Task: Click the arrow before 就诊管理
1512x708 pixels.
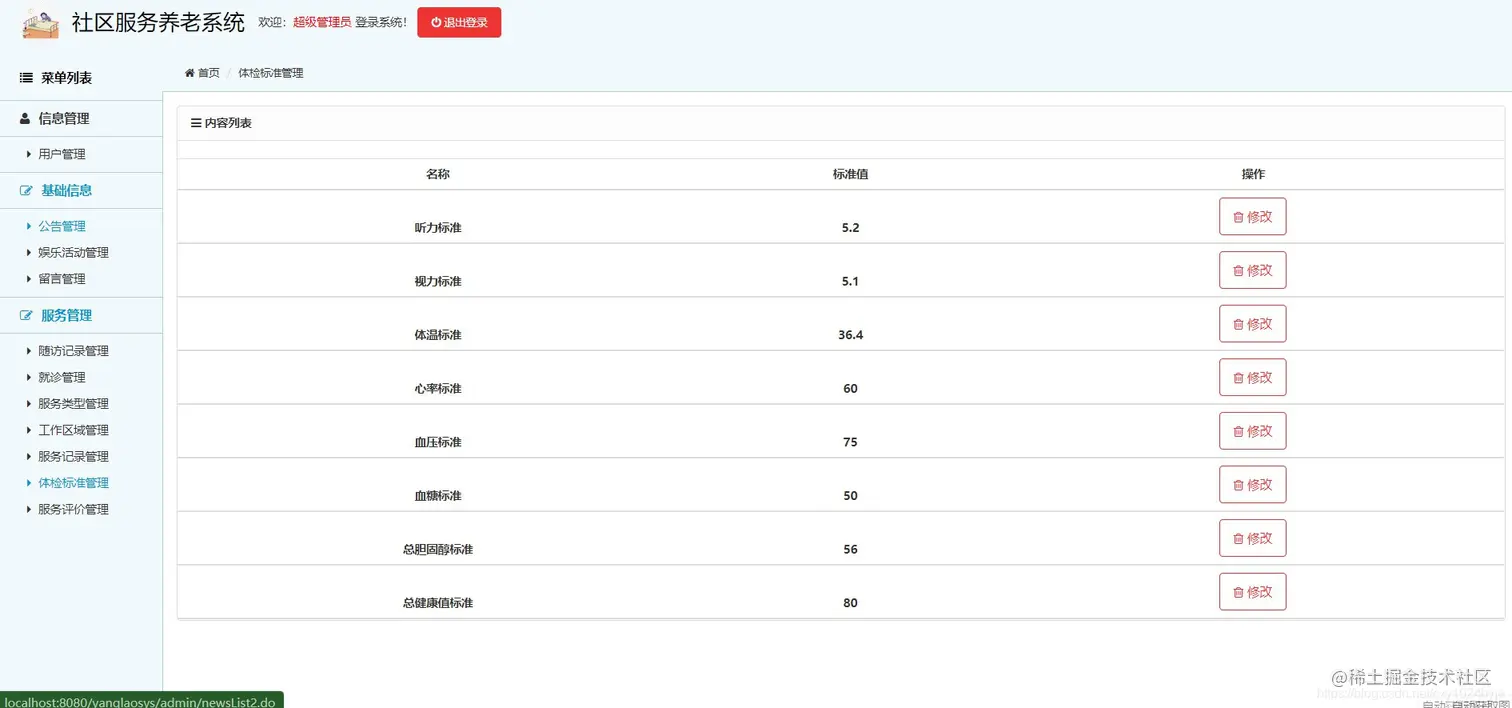Action: 29,378
